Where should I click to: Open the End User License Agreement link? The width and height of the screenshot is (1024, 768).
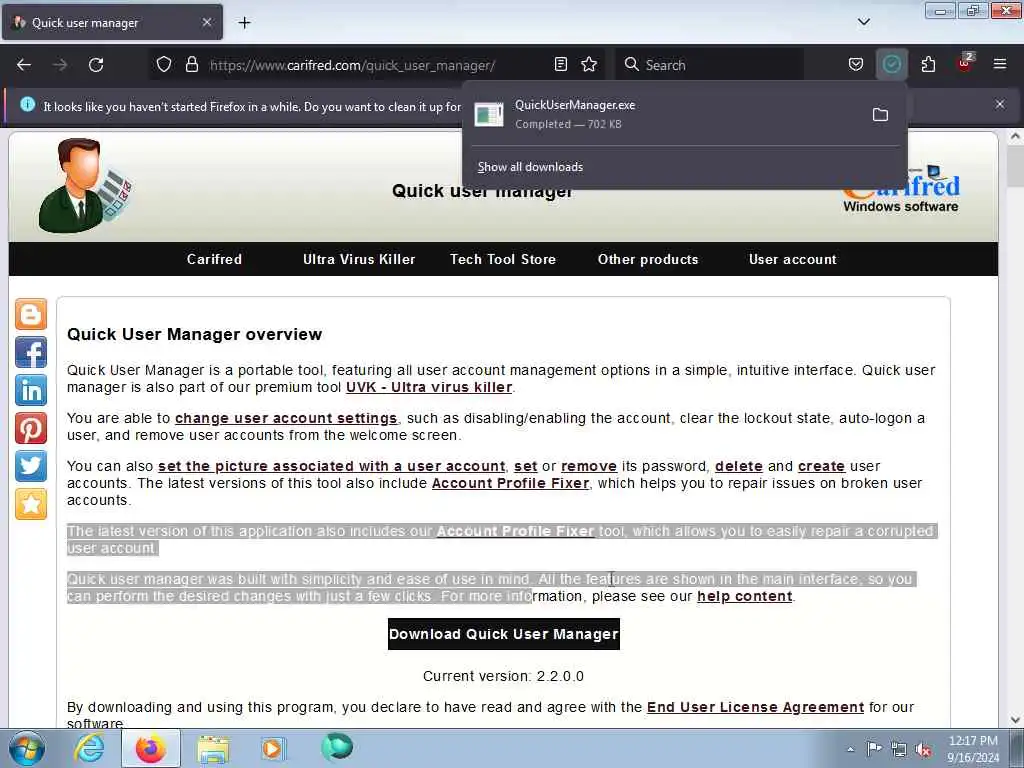756,707
